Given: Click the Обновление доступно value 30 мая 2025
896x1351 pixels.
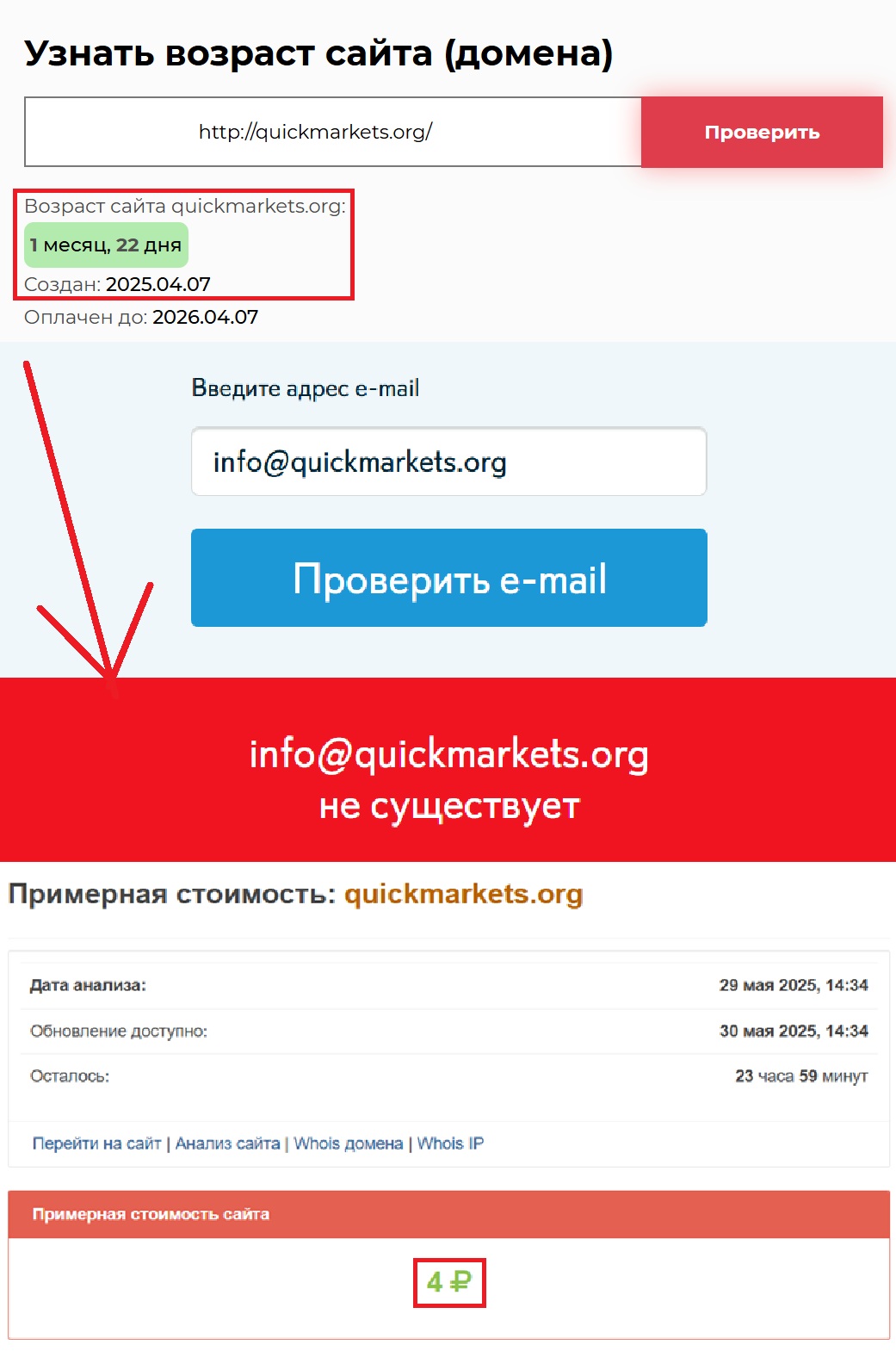Looking at the screenshot, I should click(794, 1031).
